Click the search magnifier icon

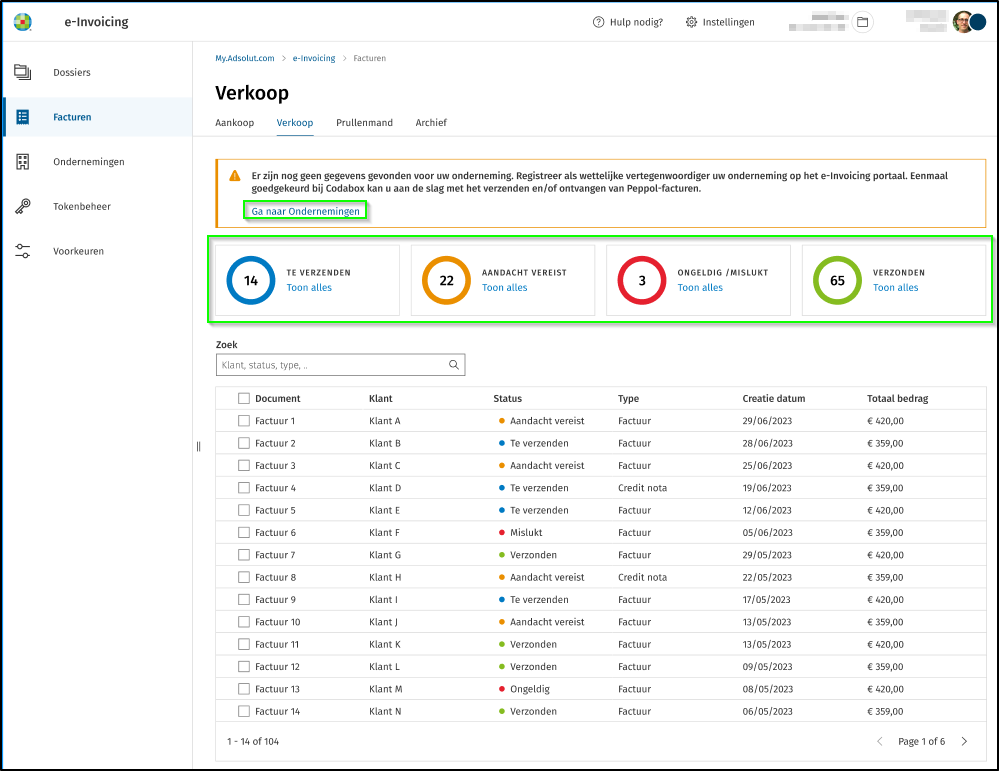(x=454, y=365)
